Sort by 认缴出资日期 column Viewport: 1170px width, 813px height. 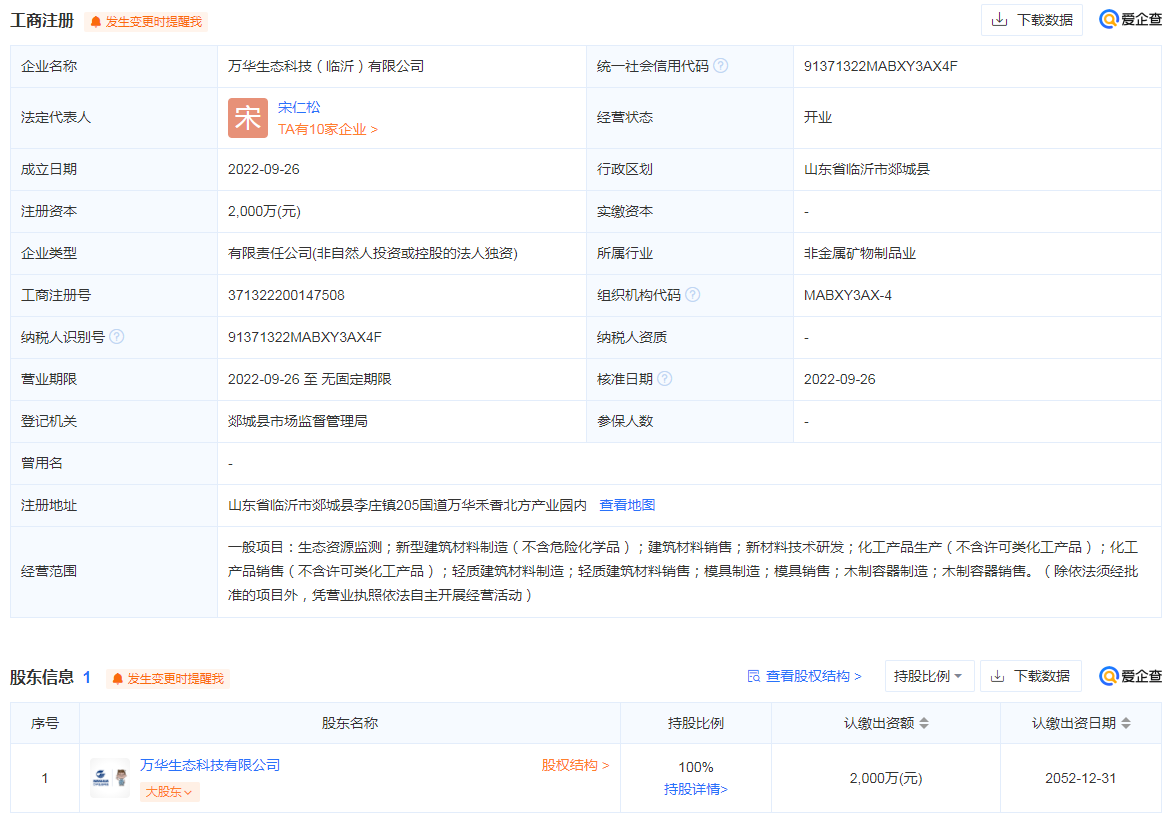point(1126,723)
